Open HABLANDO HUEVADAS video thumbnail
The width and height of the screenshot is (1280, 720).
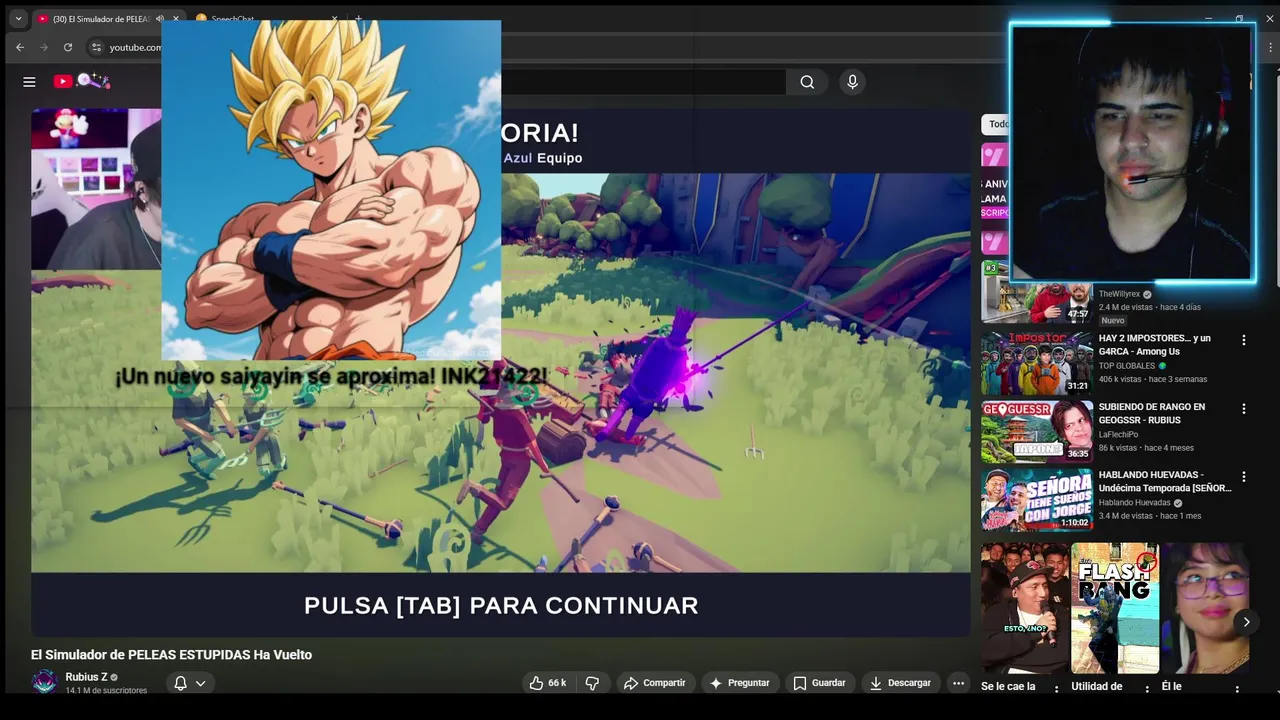(1037, 500)
